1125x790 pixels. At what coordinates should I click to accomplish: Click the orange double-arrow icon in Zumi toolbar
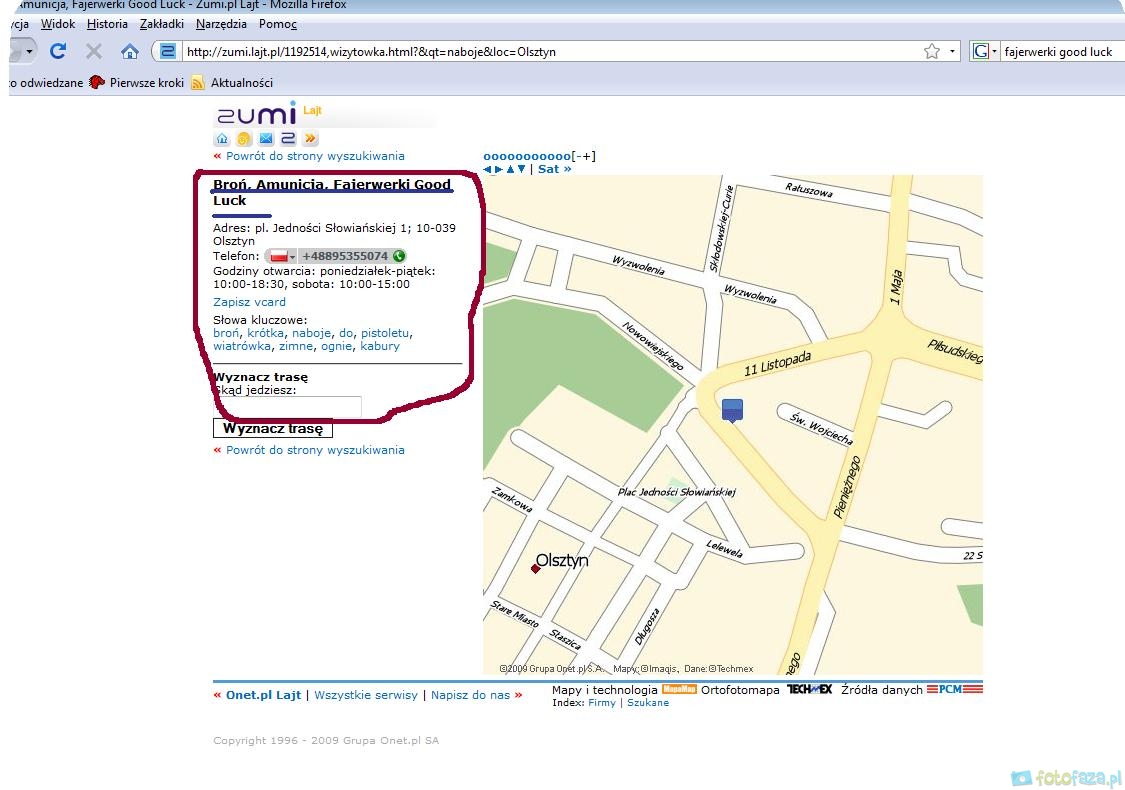click(x=310, y=138)
